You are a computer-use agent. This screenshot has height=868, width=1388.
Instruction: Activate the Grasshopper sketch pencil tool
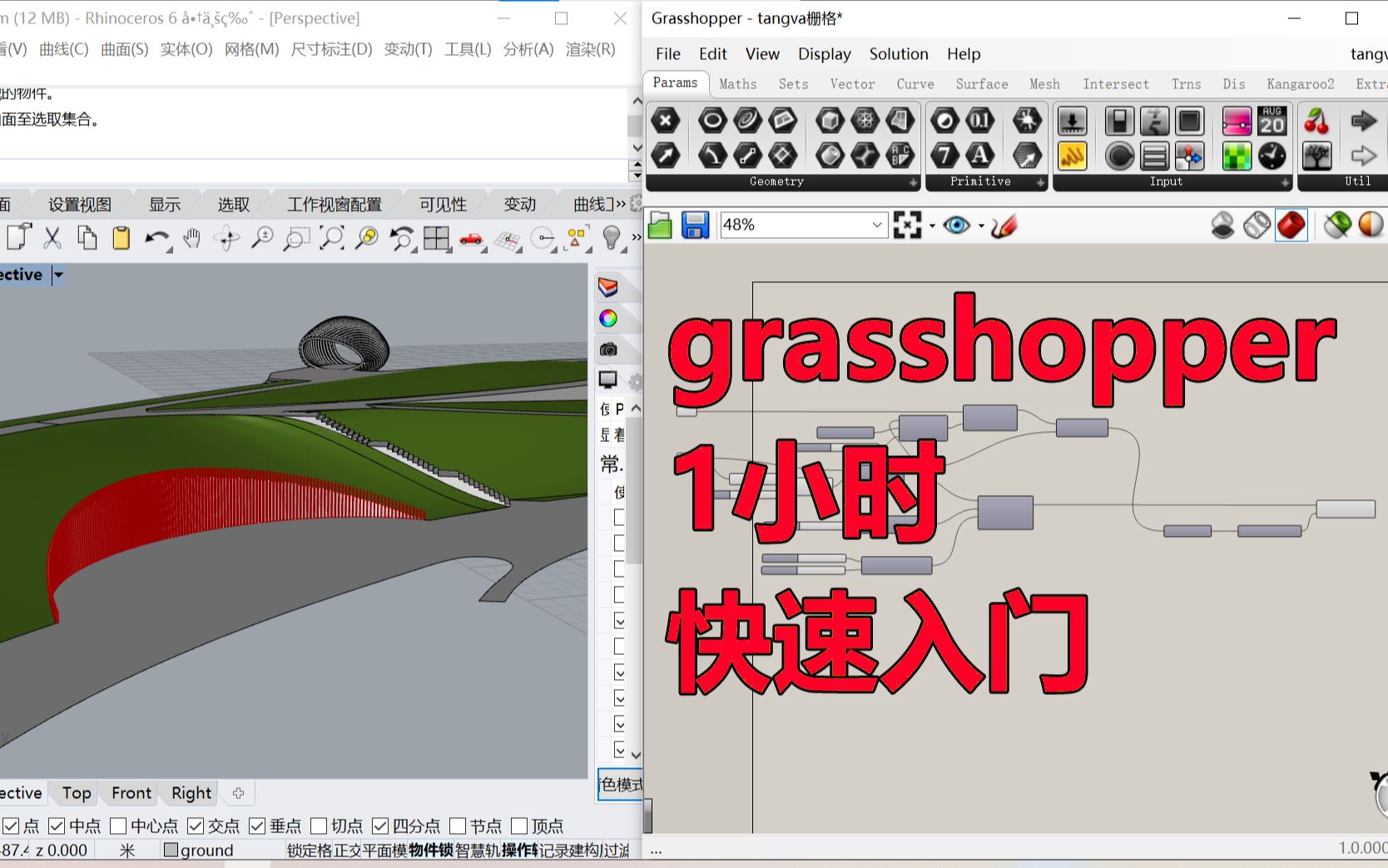pyautogui.click(x=1004, y=226)
